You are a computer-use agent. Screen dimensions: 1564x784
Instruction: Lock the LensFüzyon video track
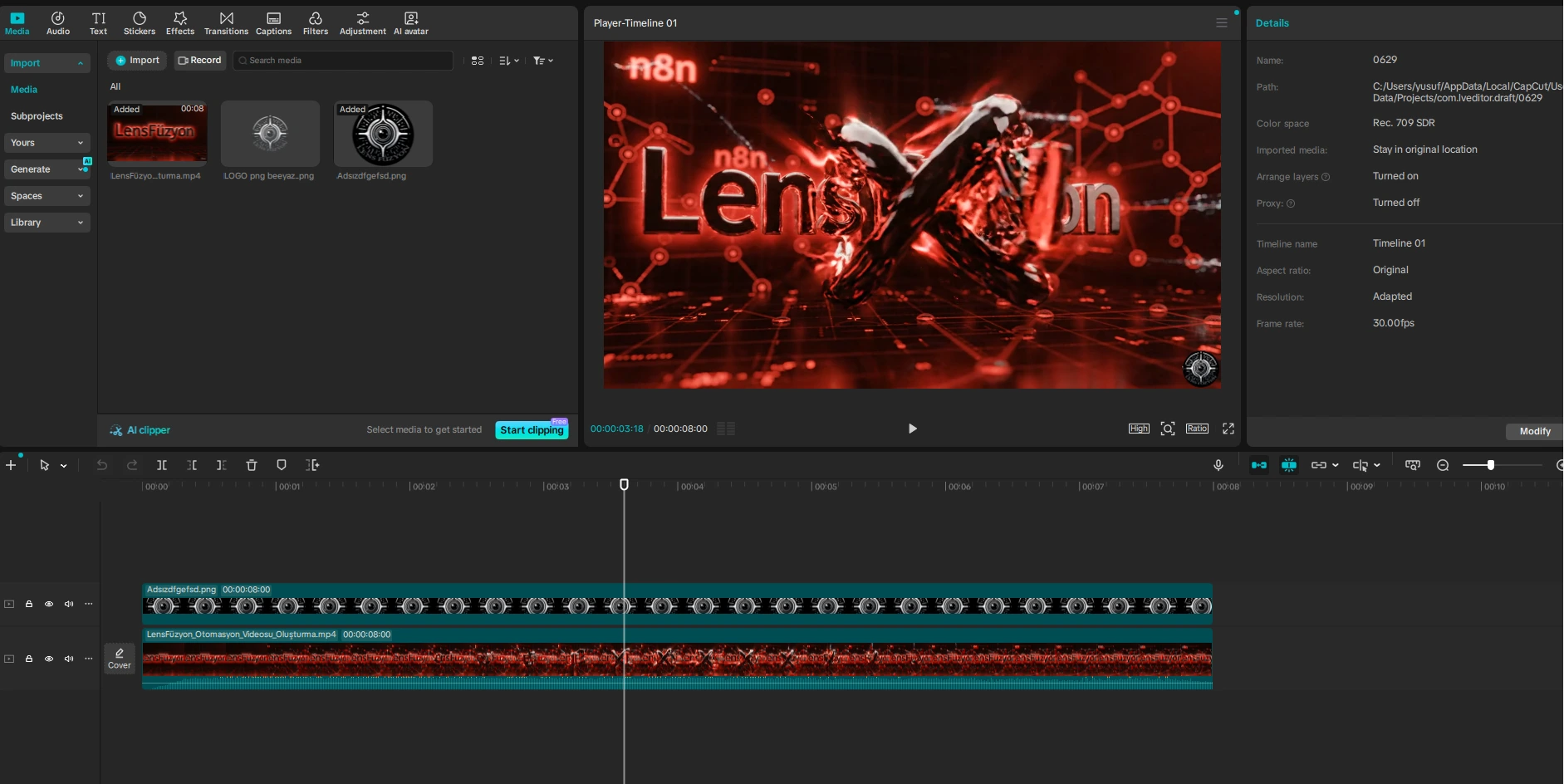click(x=29, y=659)
